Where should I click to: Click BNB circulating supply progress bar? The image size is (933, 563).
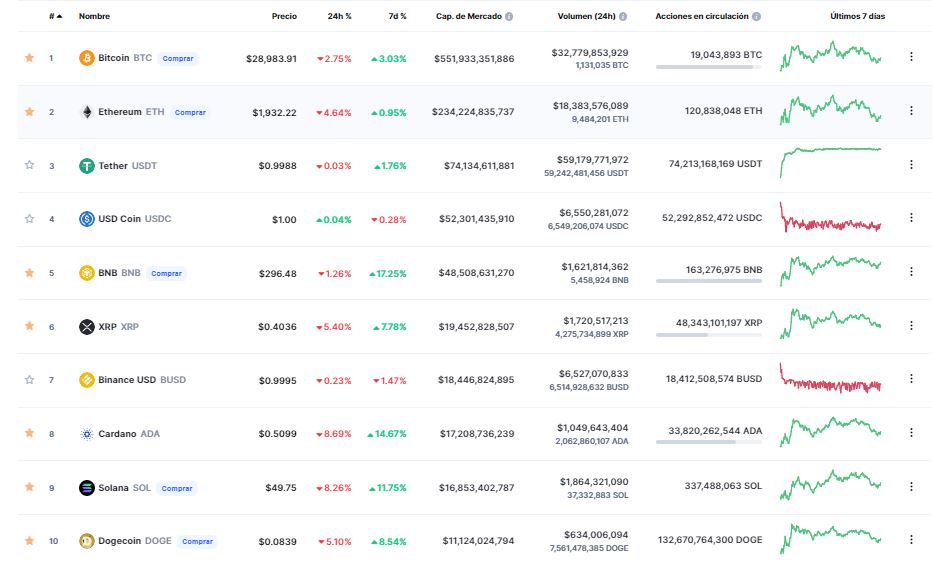coord(709,281)
